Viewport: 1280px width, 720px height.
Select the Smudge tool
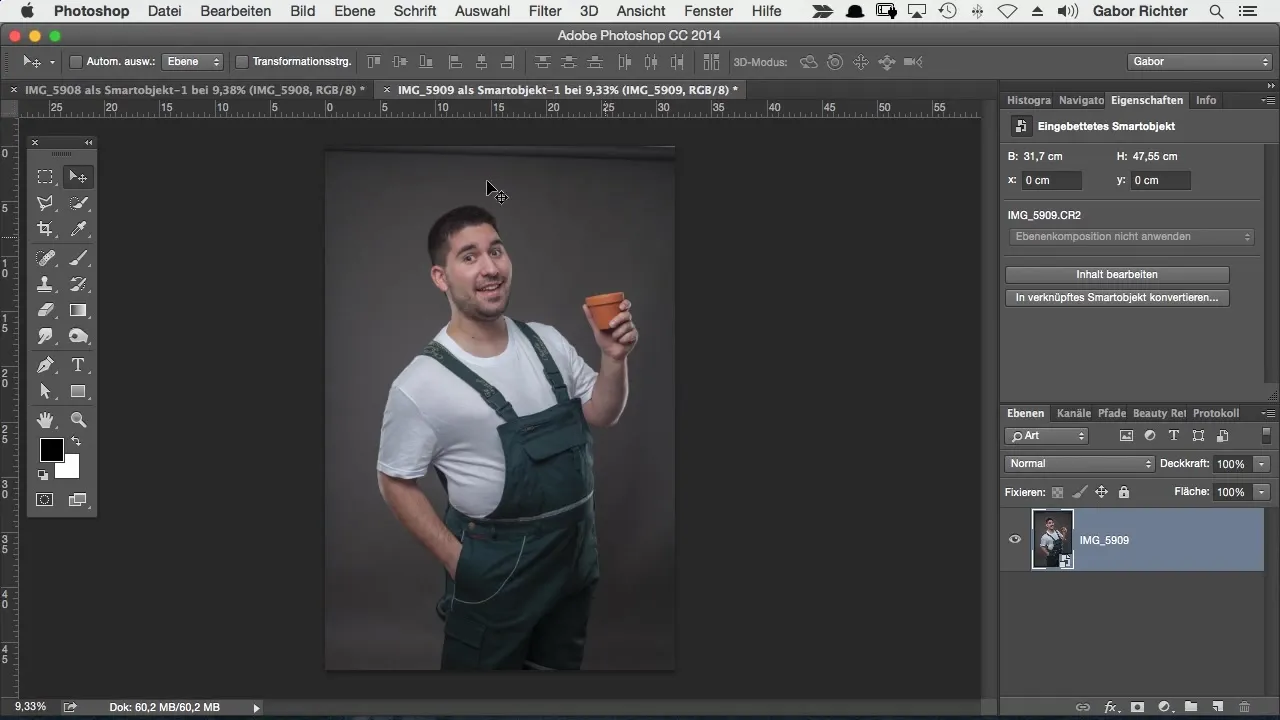(45, 336)
